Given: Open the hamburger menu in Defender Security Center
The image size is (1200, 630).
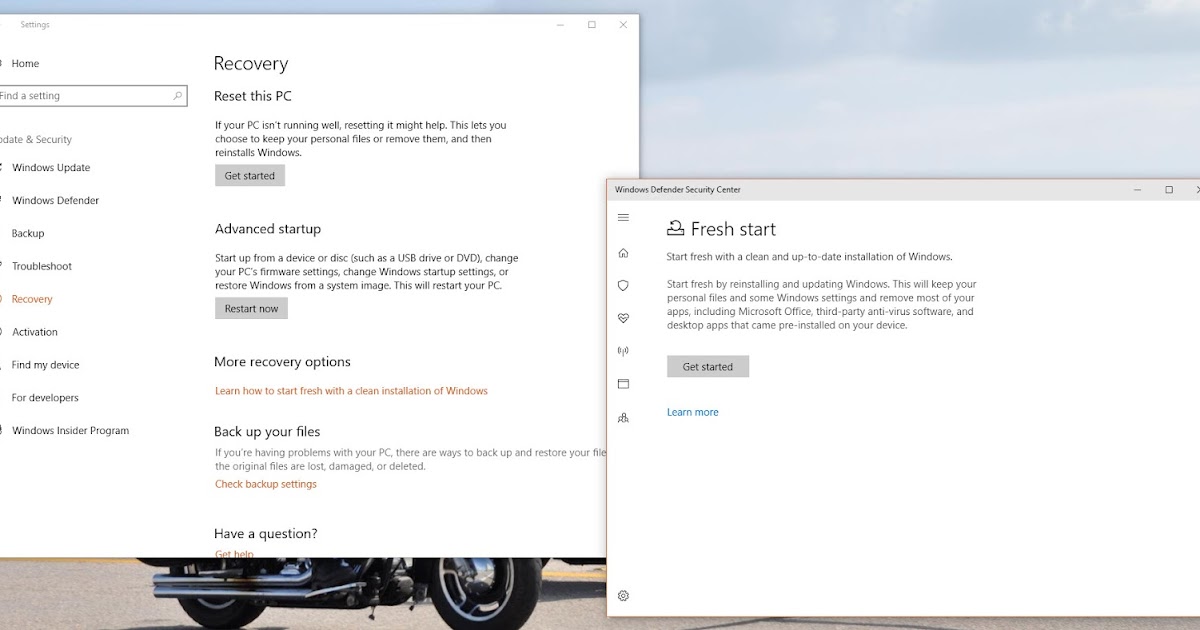Looking at the screenshot, I should pos(623,218).
